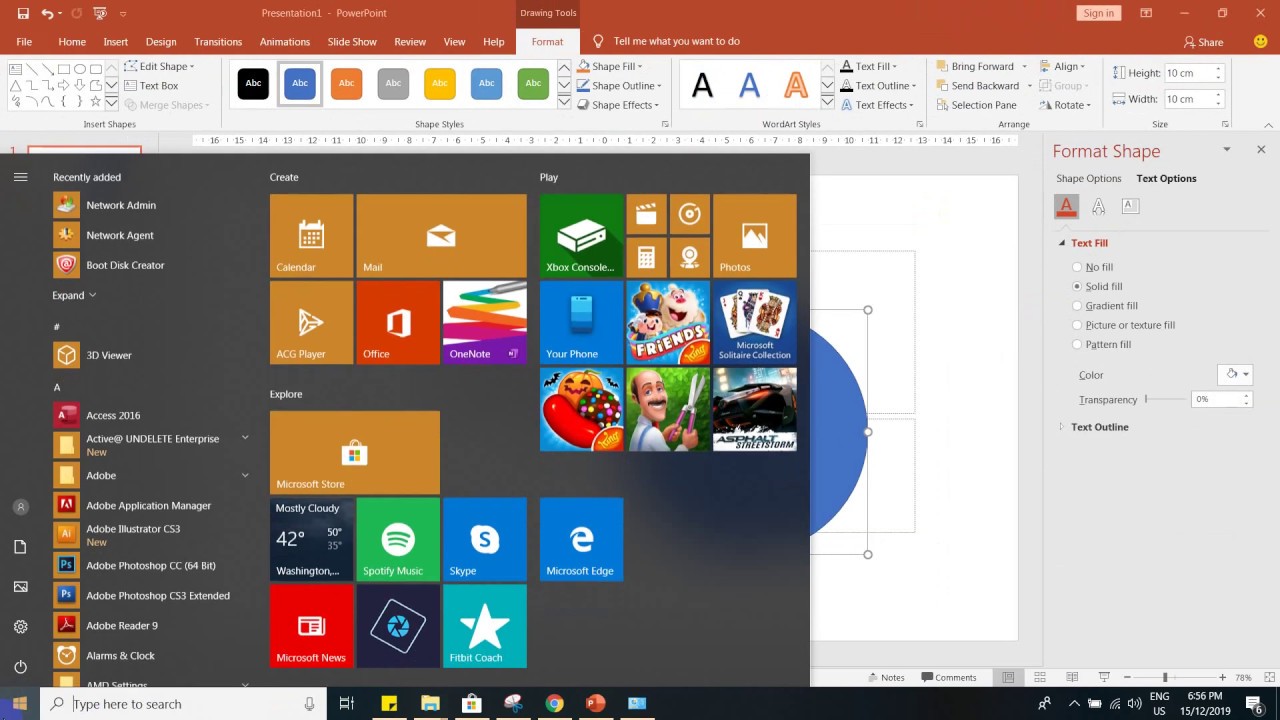Open the Slide Show tab

coord(352,42)
